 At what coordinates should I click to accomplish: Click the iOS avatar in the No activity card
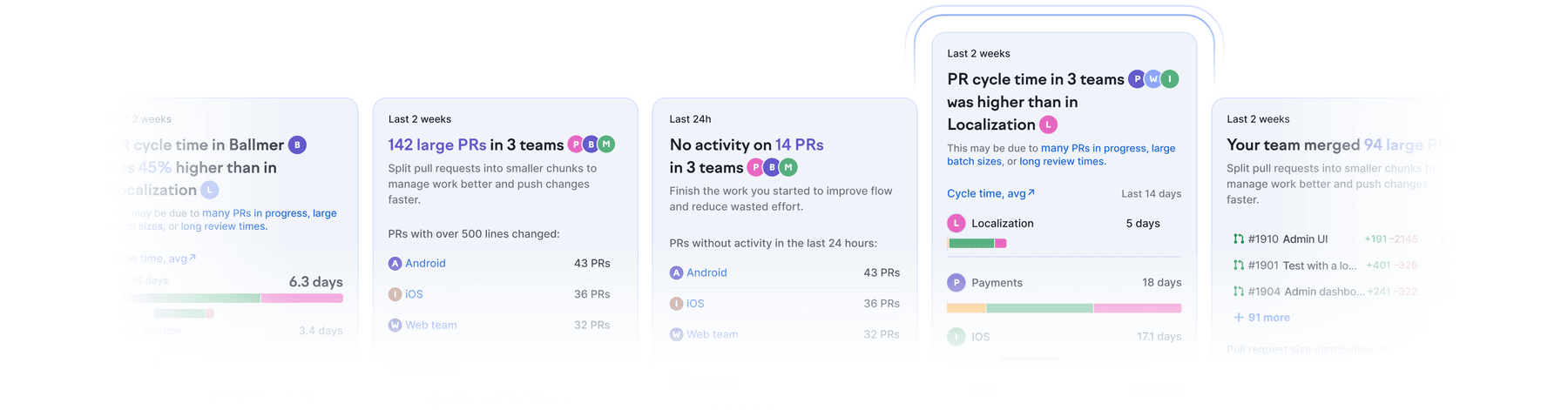tap(676, 304)
